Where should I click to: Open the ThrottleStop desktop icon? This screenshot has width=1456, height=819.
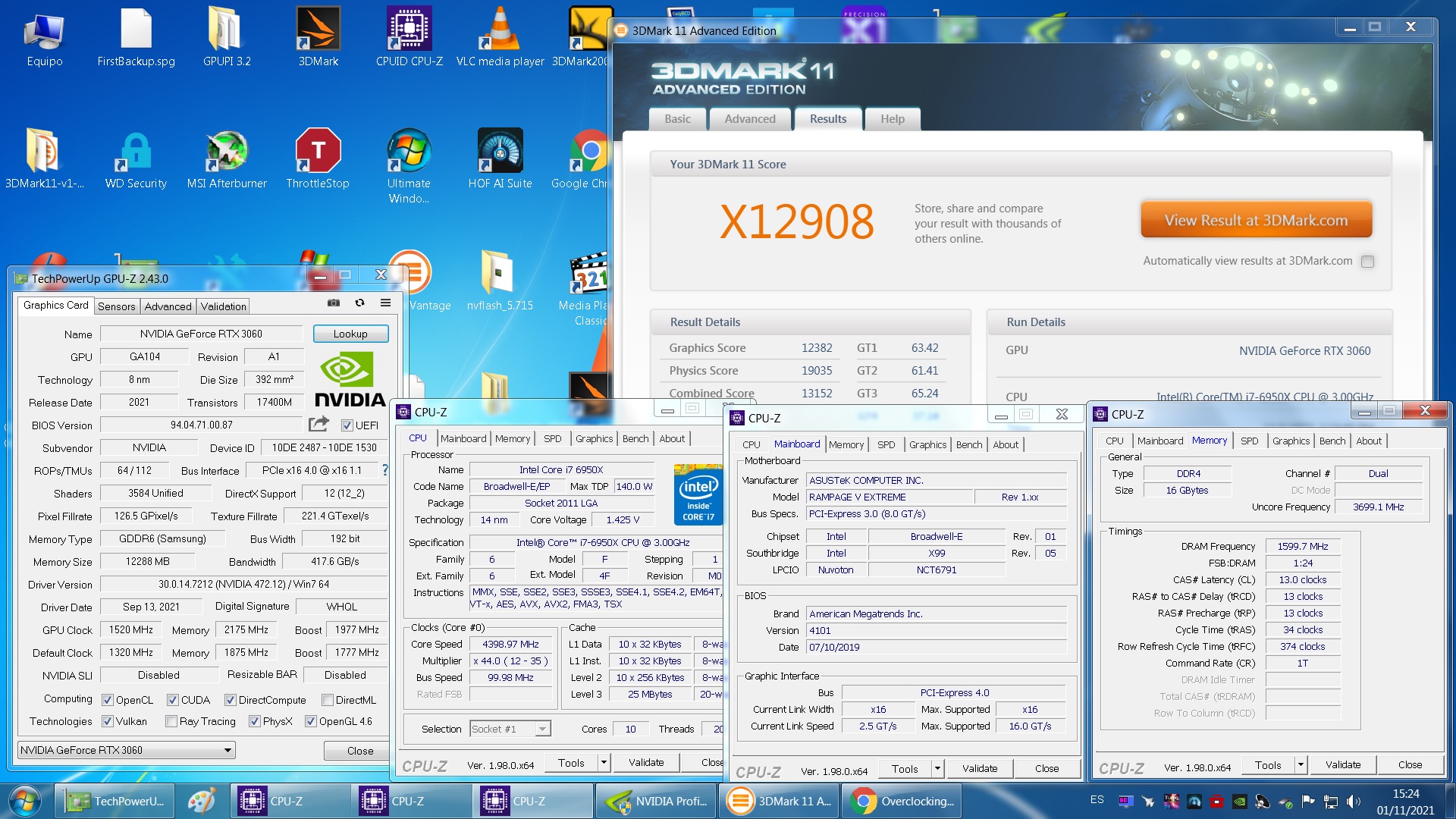tap(318, 158)
